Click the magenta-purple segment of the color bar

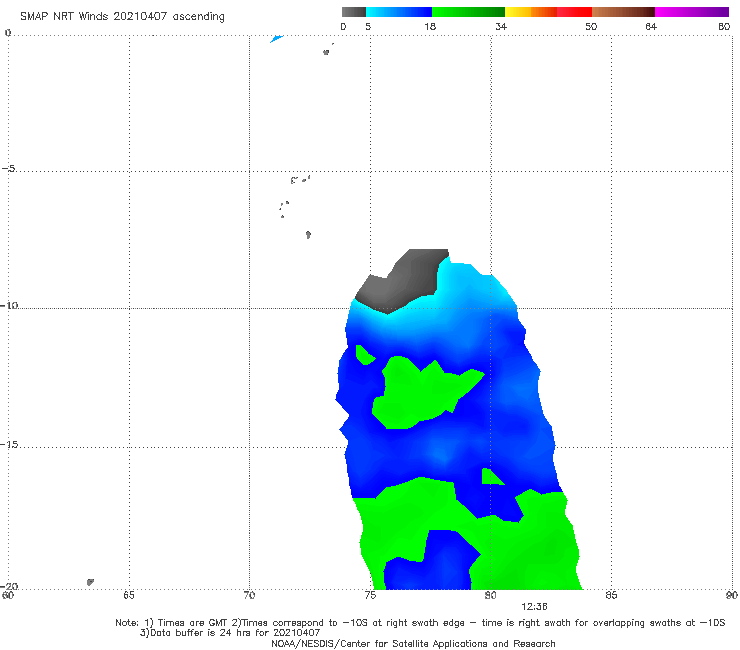click(692, 12)
